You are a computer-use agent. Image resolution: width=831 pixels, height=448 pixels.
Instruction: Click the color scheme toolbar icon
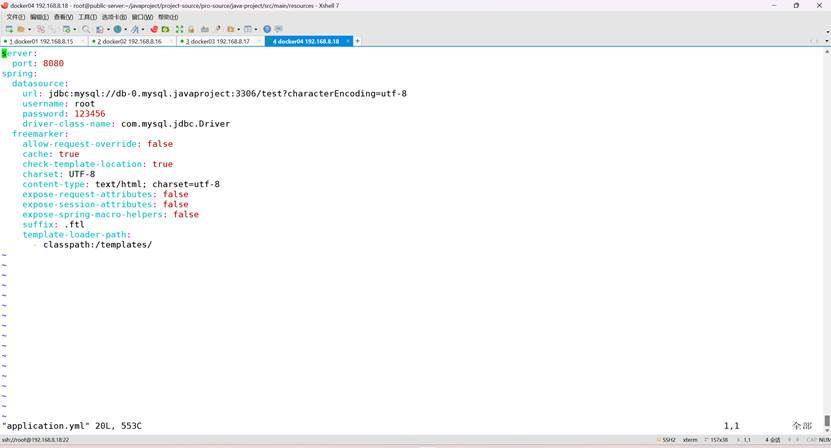[100, 29]
